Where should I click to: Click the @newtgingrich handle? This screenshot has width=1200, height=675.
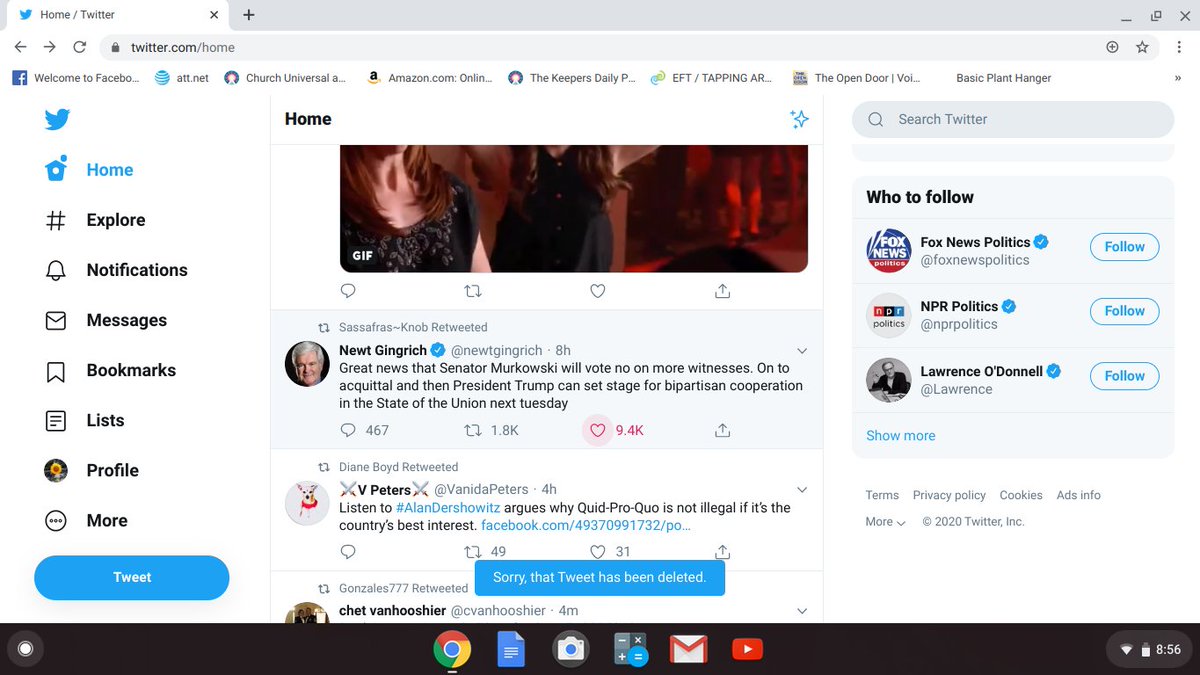pos(497,350)
